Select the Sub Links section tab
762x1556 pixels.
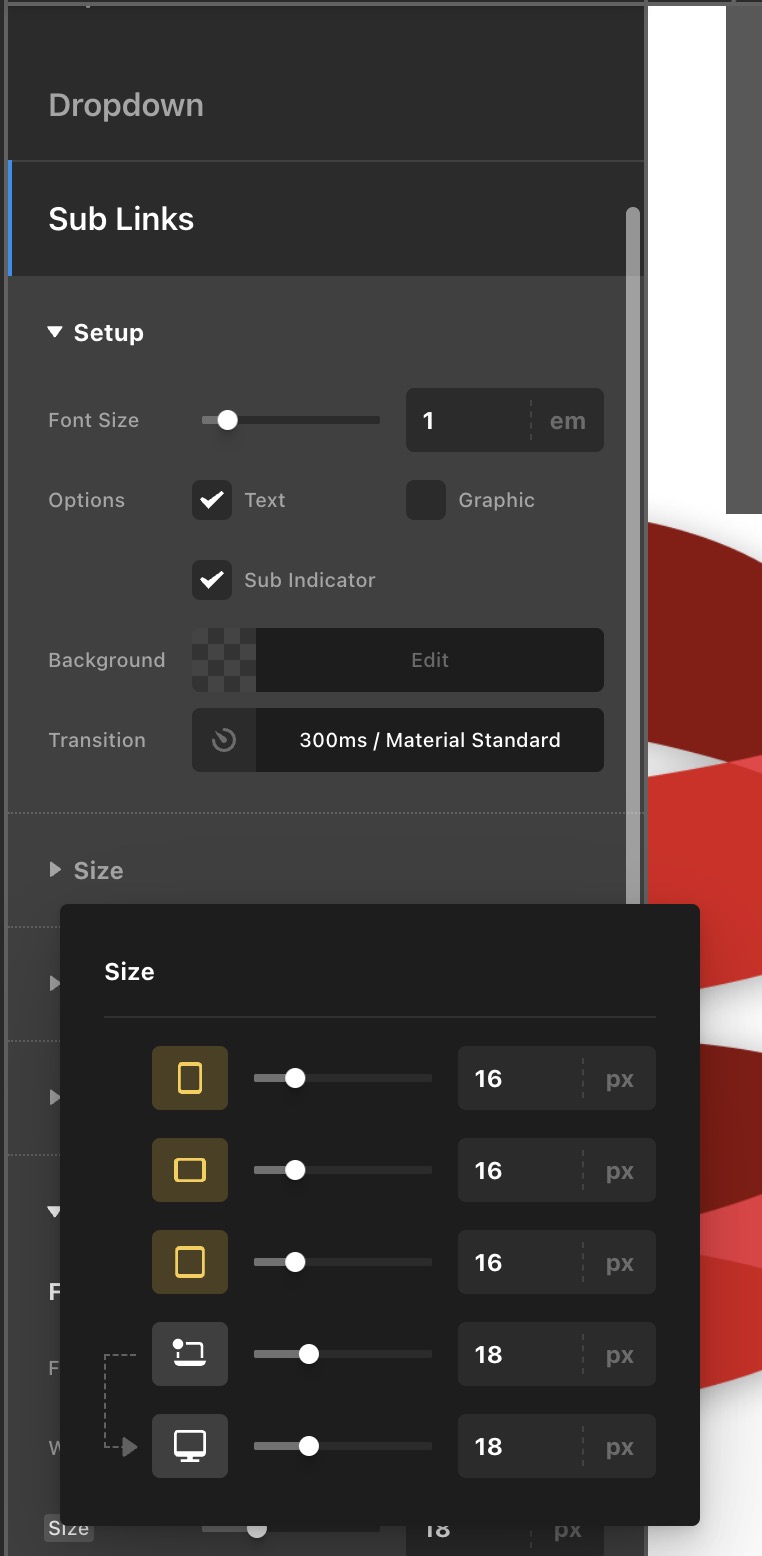coord(121,219)
